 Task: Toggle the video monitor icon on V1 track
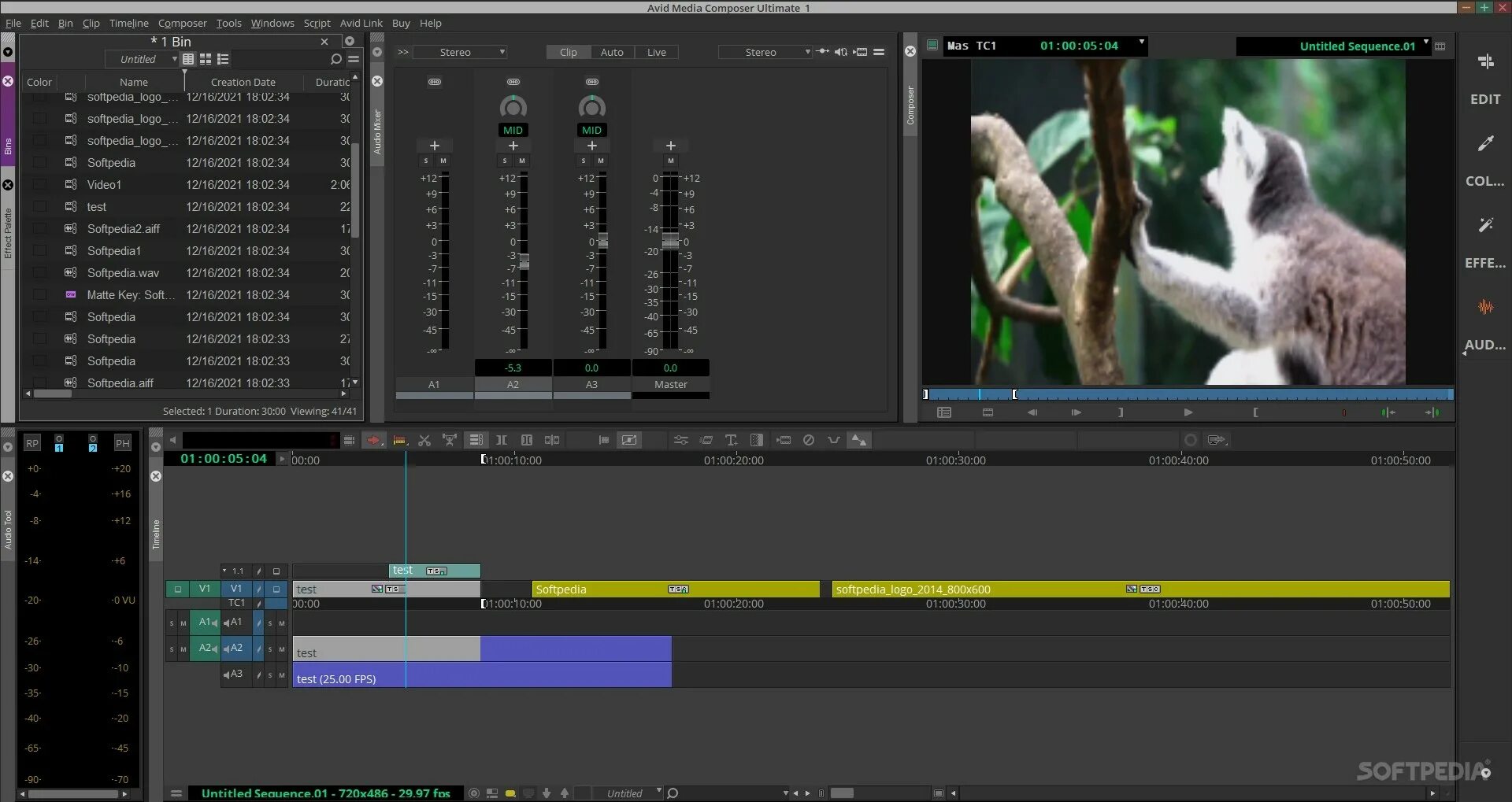[x=276, y=589]
